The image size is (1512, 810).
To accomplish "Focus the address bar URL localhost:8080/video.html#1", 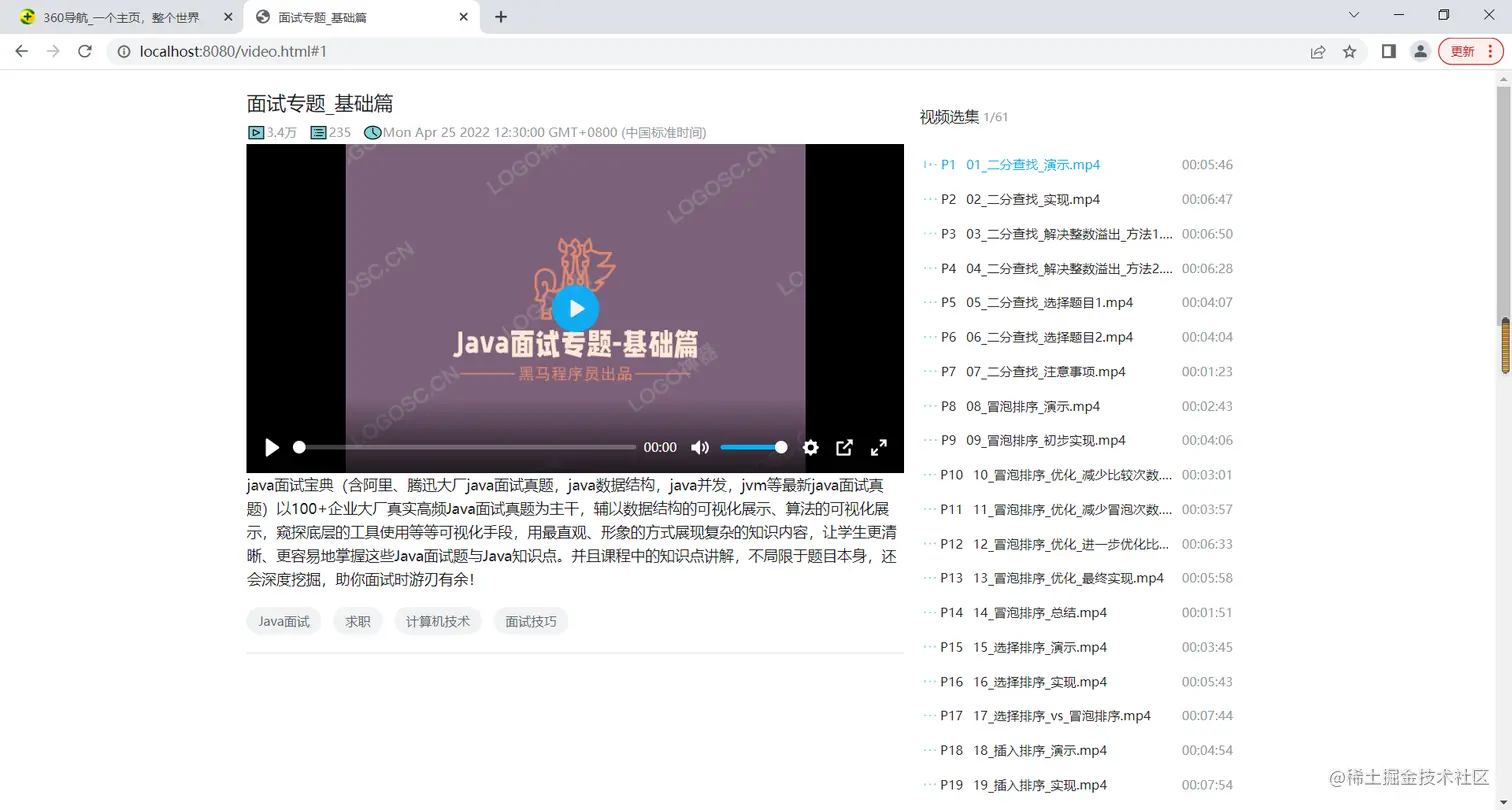I will coord(233,52).
